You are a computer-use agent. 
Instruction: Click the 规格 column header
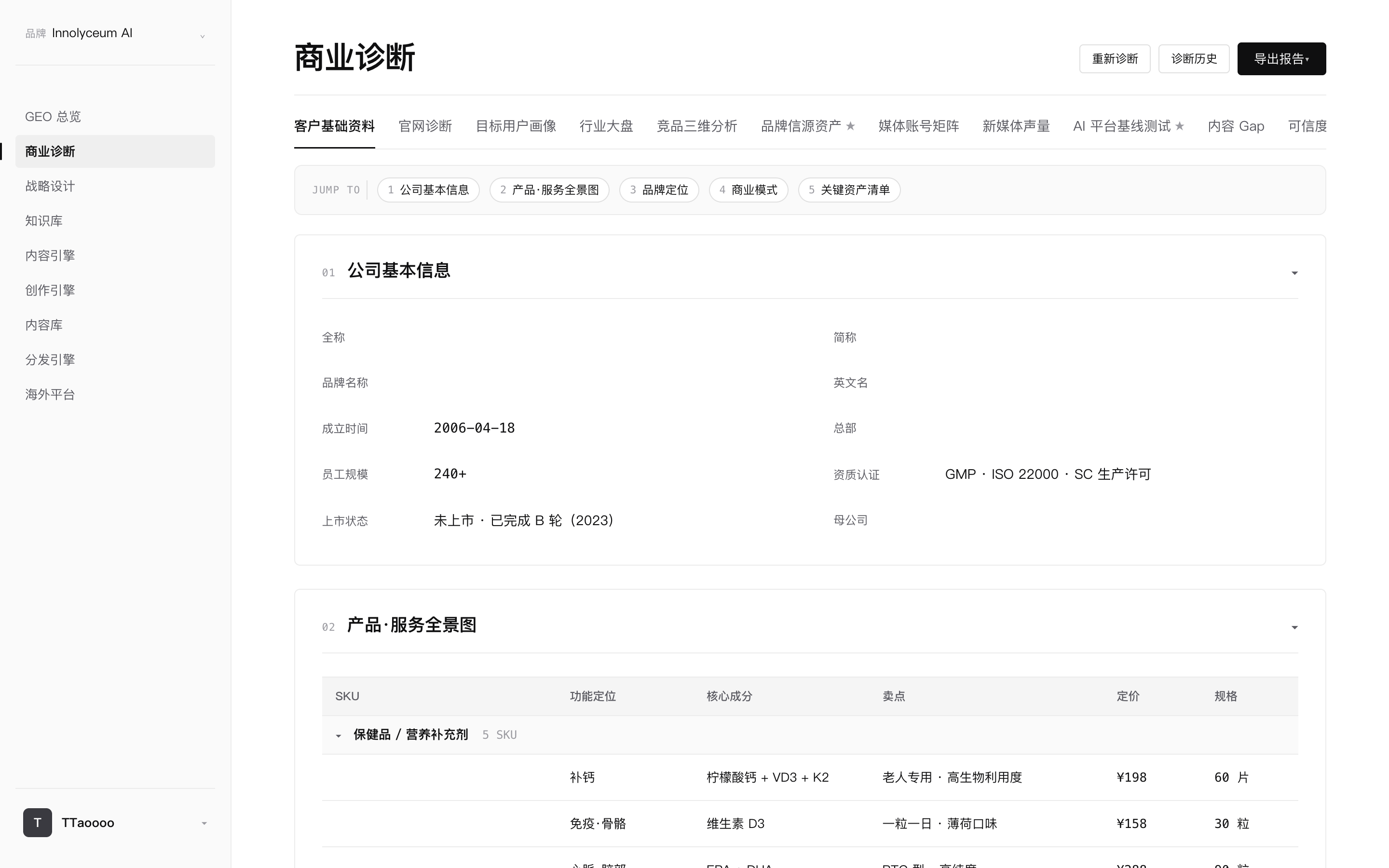tap(1226, 696)
